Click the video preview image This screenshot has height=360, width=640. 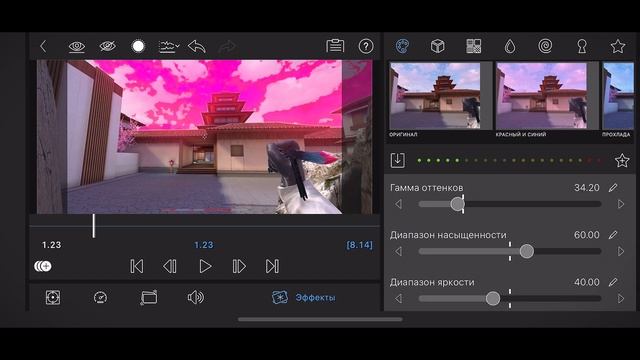pyautogui.click(x=204, y=137)
